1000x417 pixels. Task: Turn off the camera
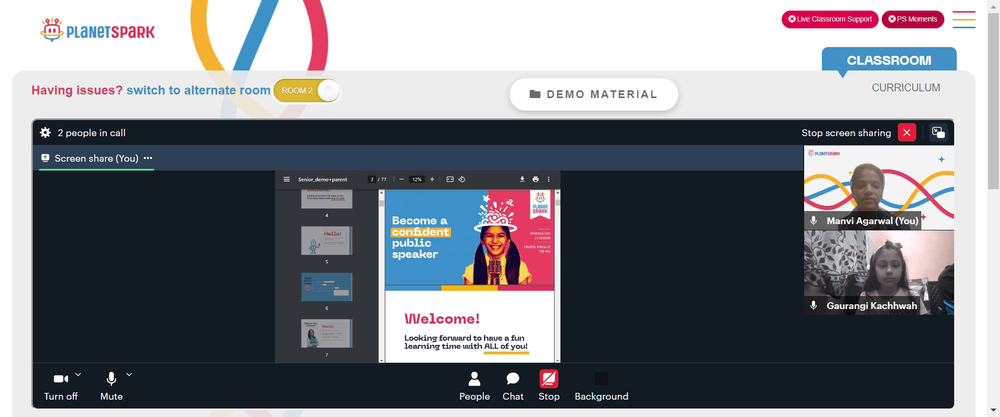(61, 386)
